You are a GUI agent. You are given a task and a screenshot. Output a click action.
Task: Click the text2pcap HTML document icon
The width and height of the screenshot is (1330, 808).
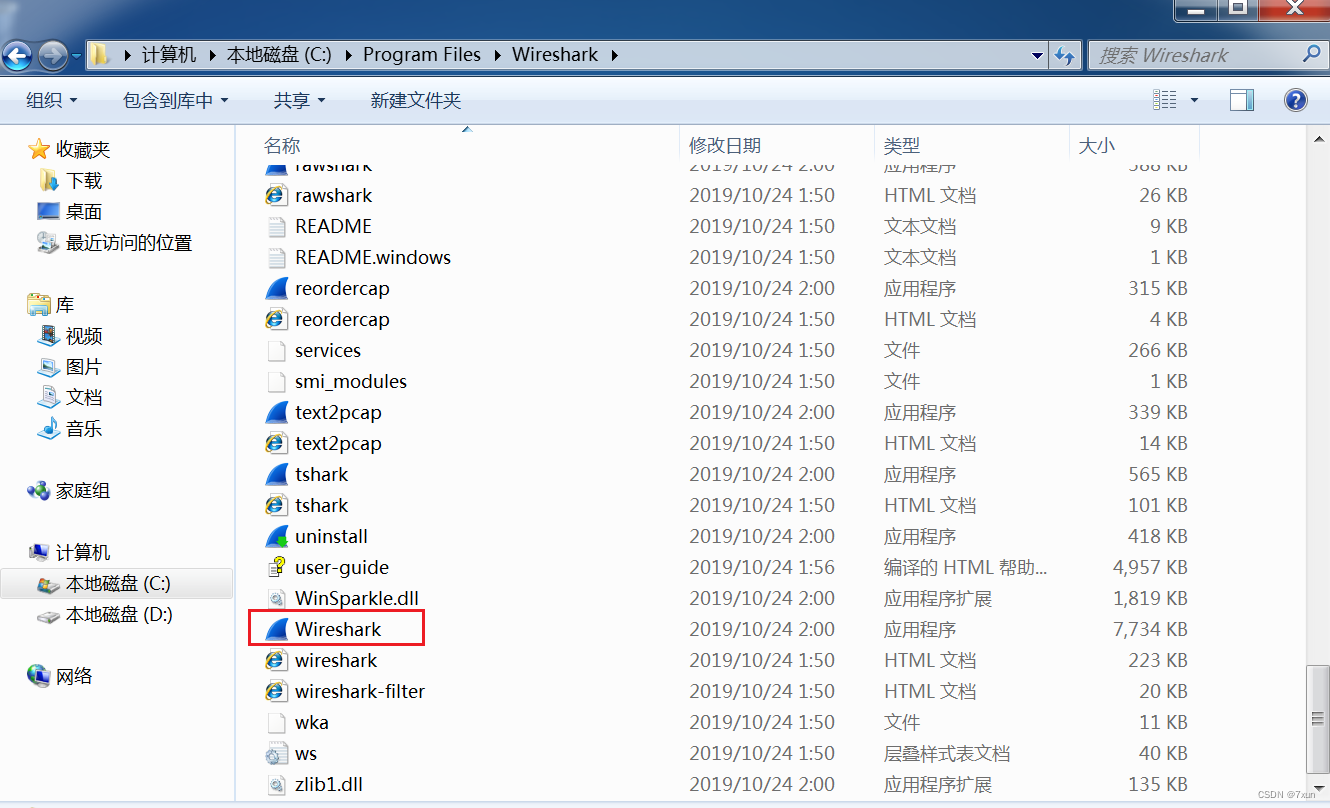277,443
